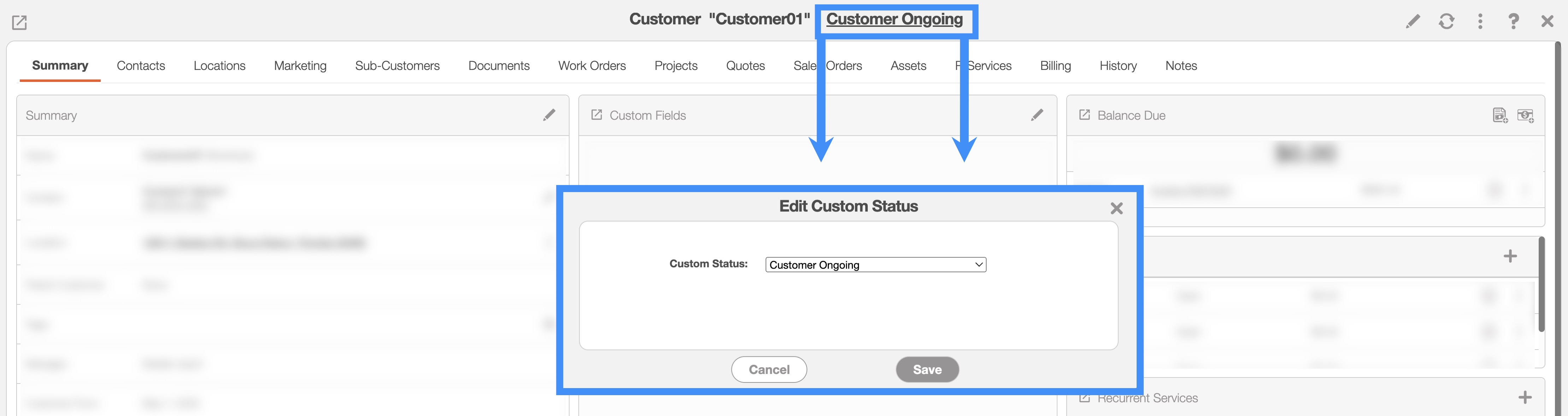Click the add invoice icon in Balance Due
1568x416 pixels.
pos(1500,115)
